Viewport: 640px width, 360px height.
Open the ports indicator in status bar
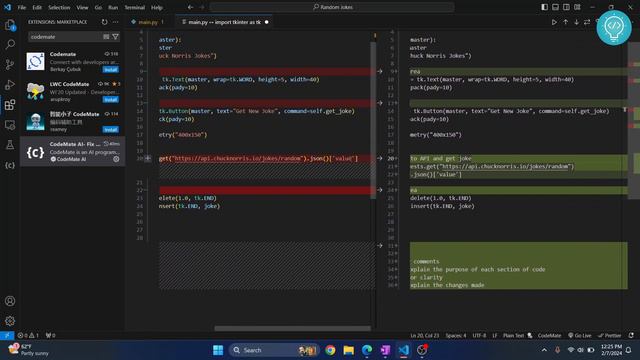tap(51, 336)
